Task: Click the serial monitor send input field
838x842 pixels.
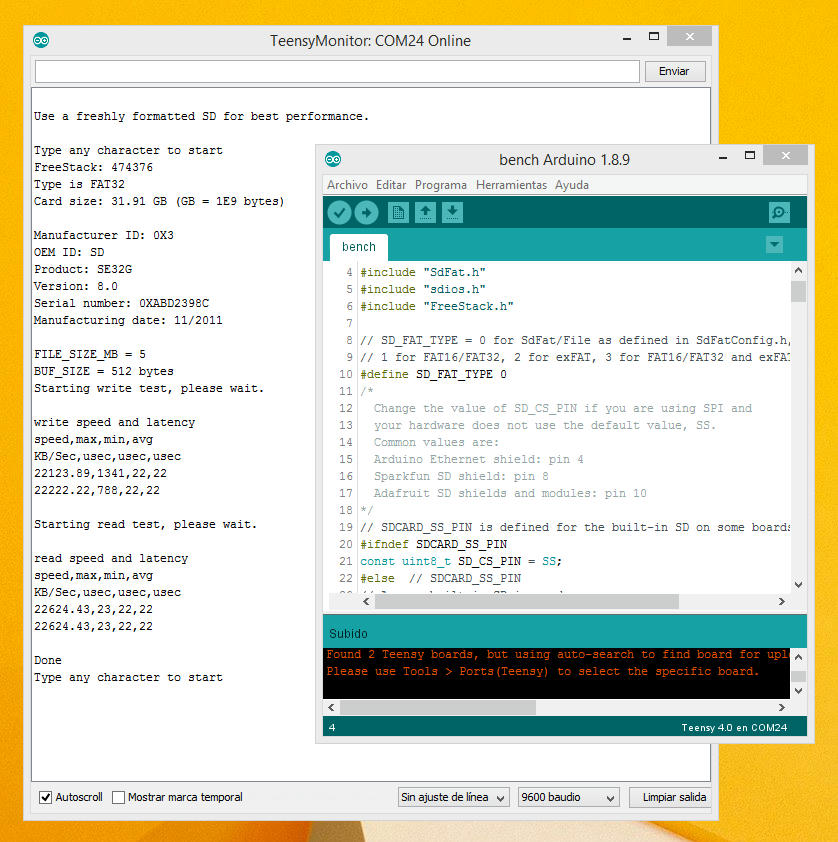Action: (x=337, y=72)
